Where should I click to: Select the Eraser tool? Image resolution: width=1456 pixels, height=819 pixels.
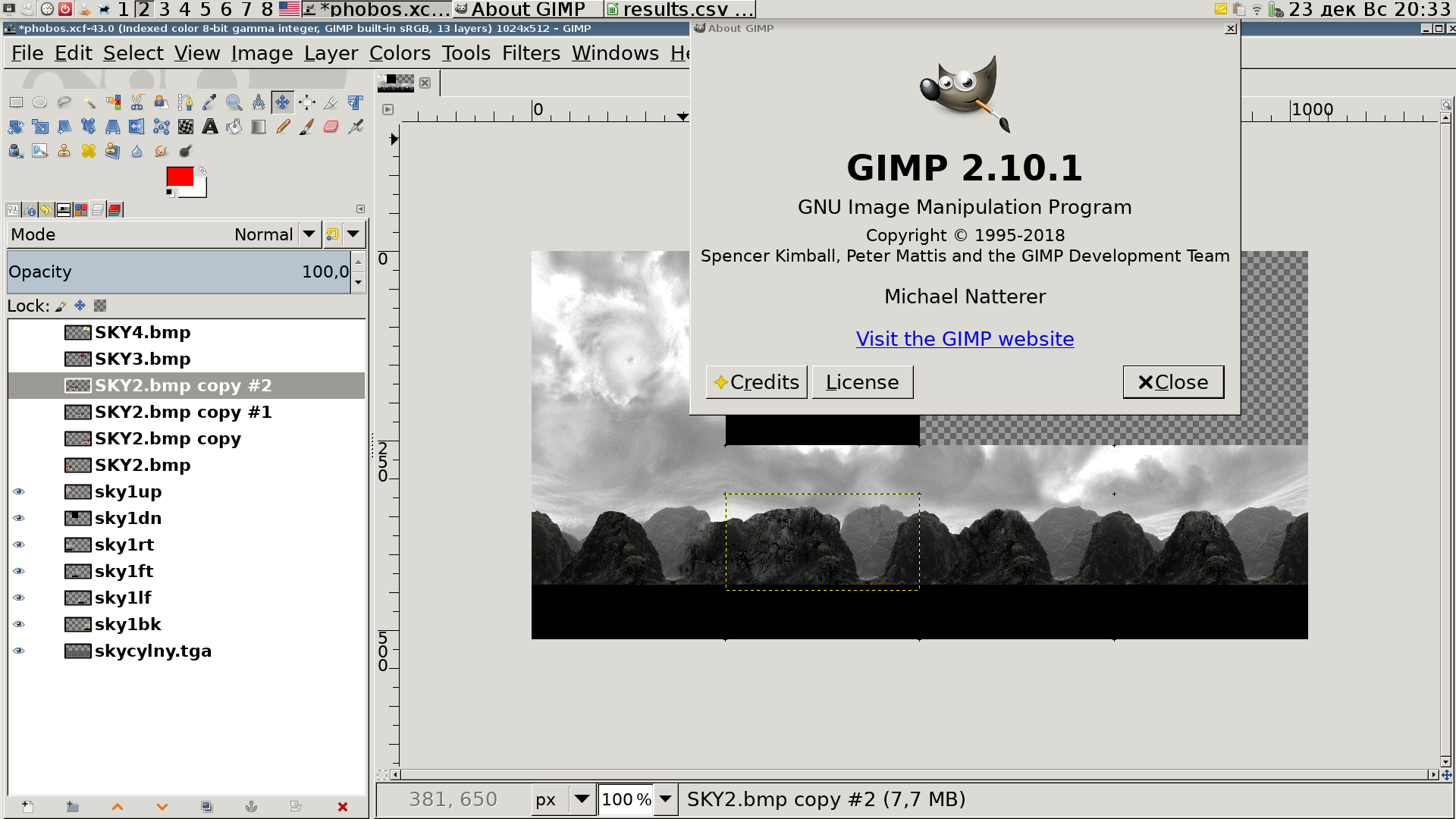click(331, 127)
